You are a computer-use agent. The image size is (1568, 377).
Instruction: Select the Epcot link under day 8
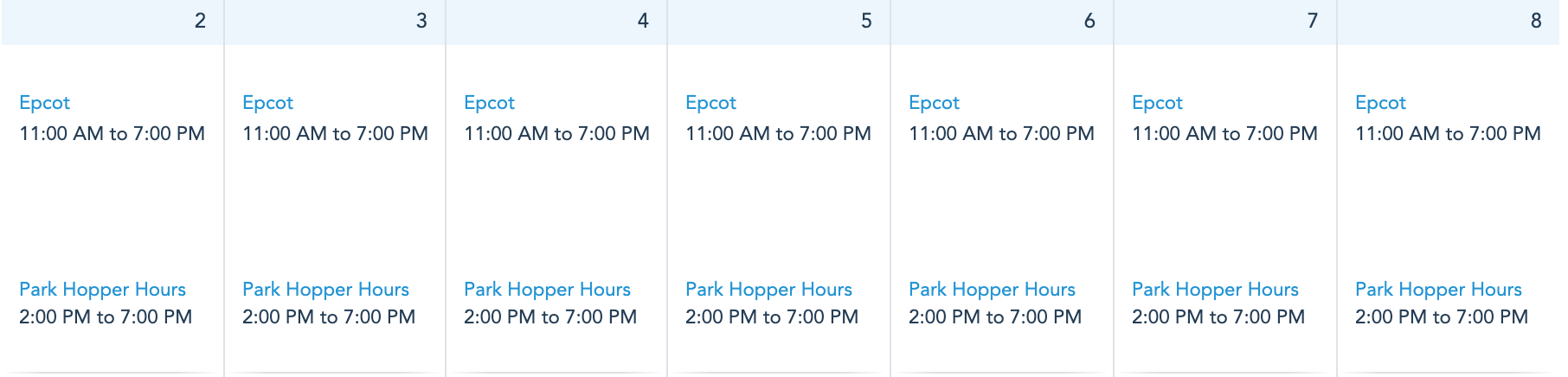1380,103
